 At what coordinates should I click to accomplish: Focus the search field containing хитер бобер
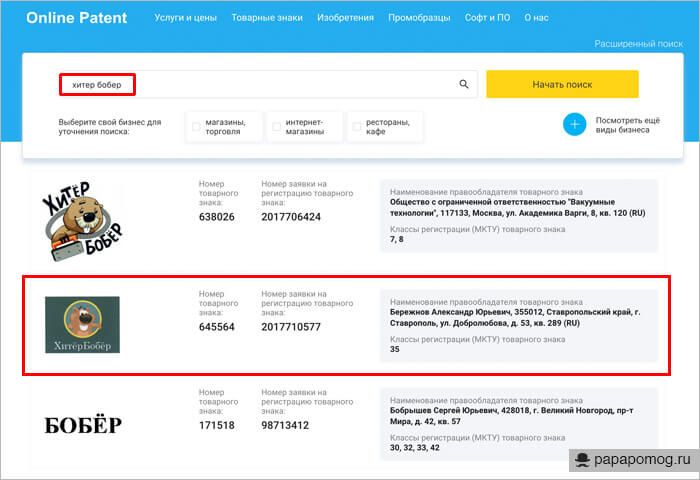(268, 84)
